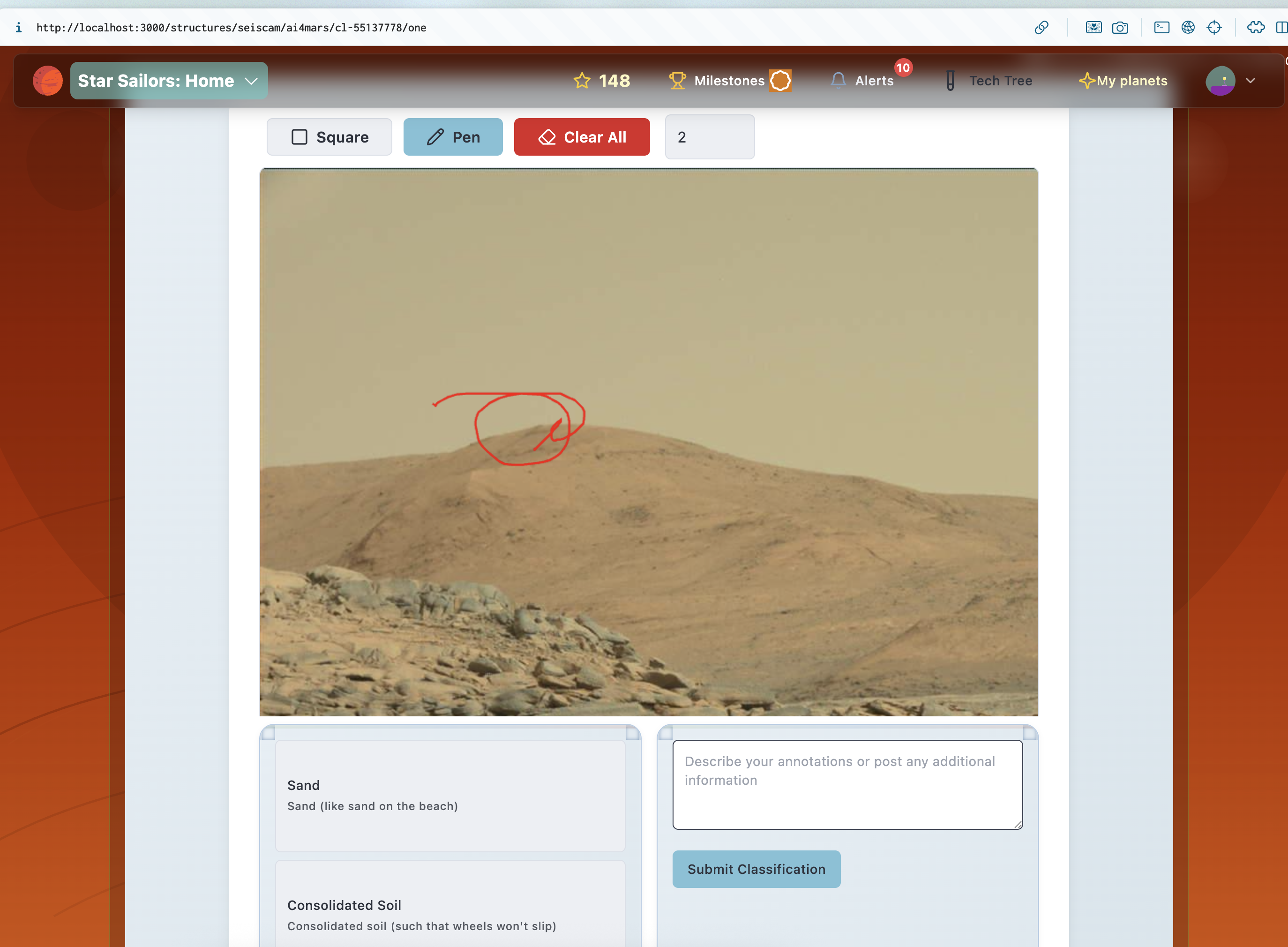Choose the Sand classification option
The width and height of the screenshot is (1288, 947).
pyautogui.click(x=450, y=795)
